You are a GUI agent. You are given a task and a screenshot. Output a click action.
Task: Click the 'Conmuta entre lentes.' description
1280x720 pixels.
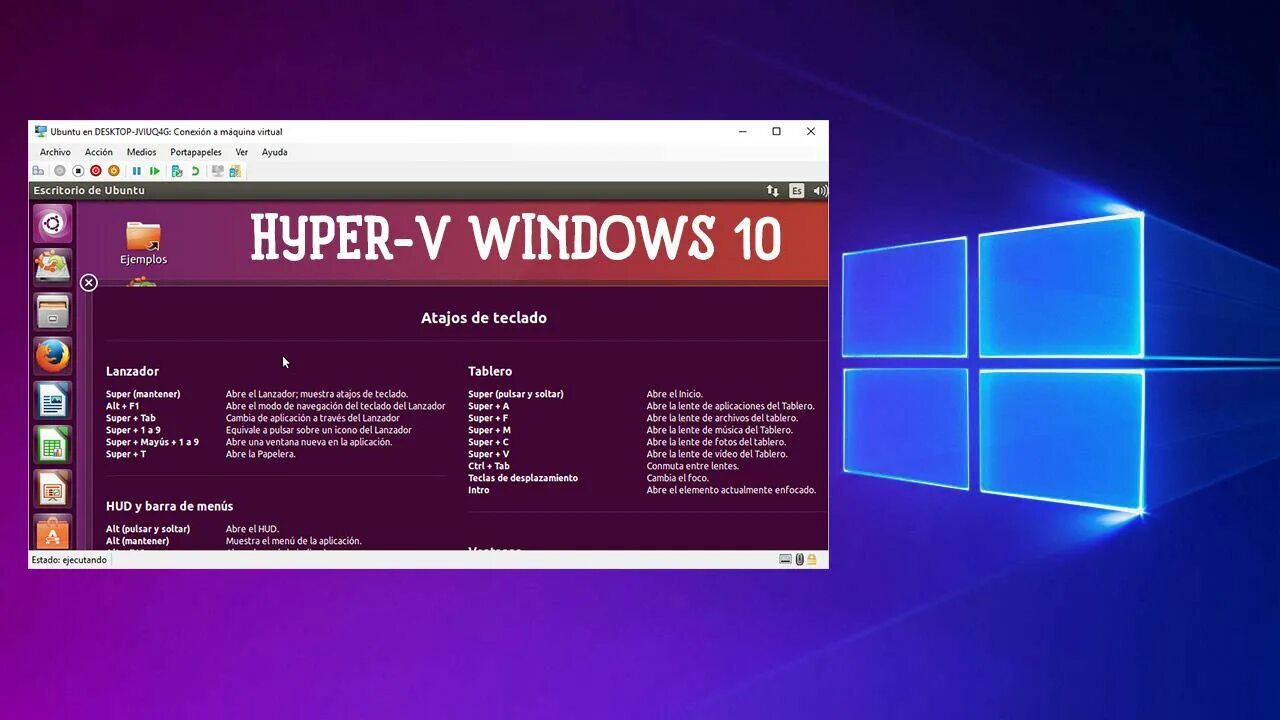pos(693,466)
